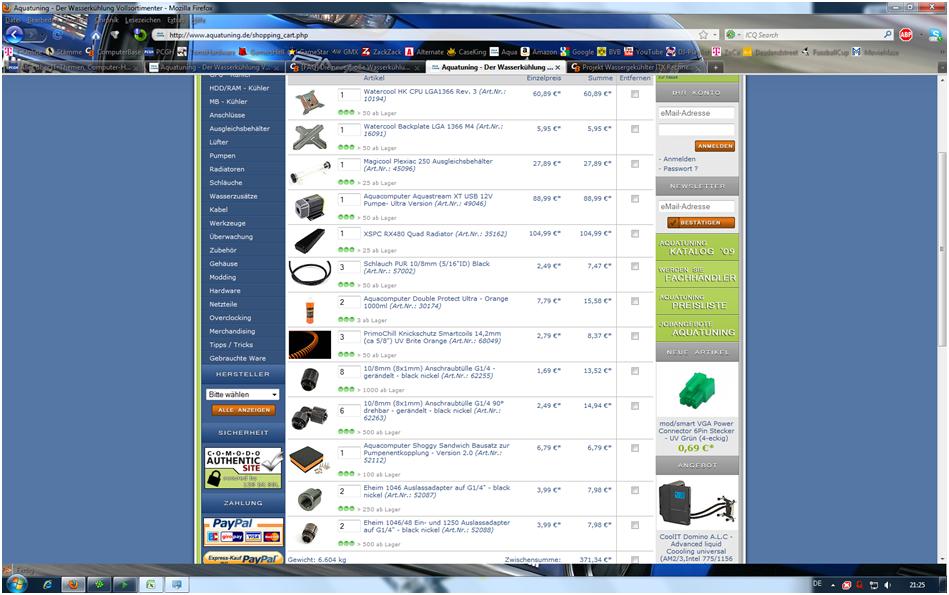Open the Alternate bookmark
Viewport: 949px width, 595px height.
tap(425, 52)
